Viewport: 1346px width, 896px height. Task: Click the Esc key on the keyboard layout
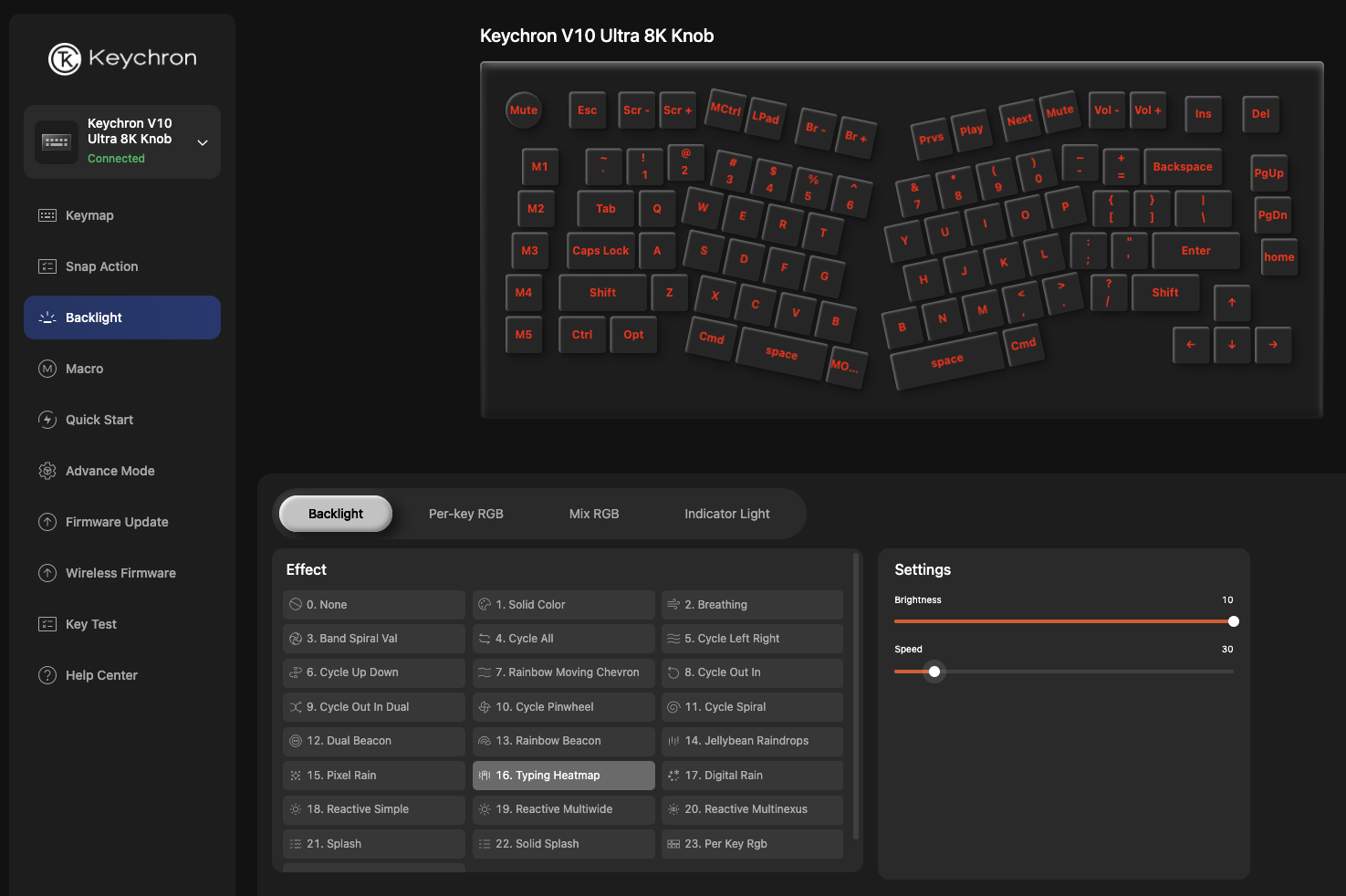click(587, 110)
